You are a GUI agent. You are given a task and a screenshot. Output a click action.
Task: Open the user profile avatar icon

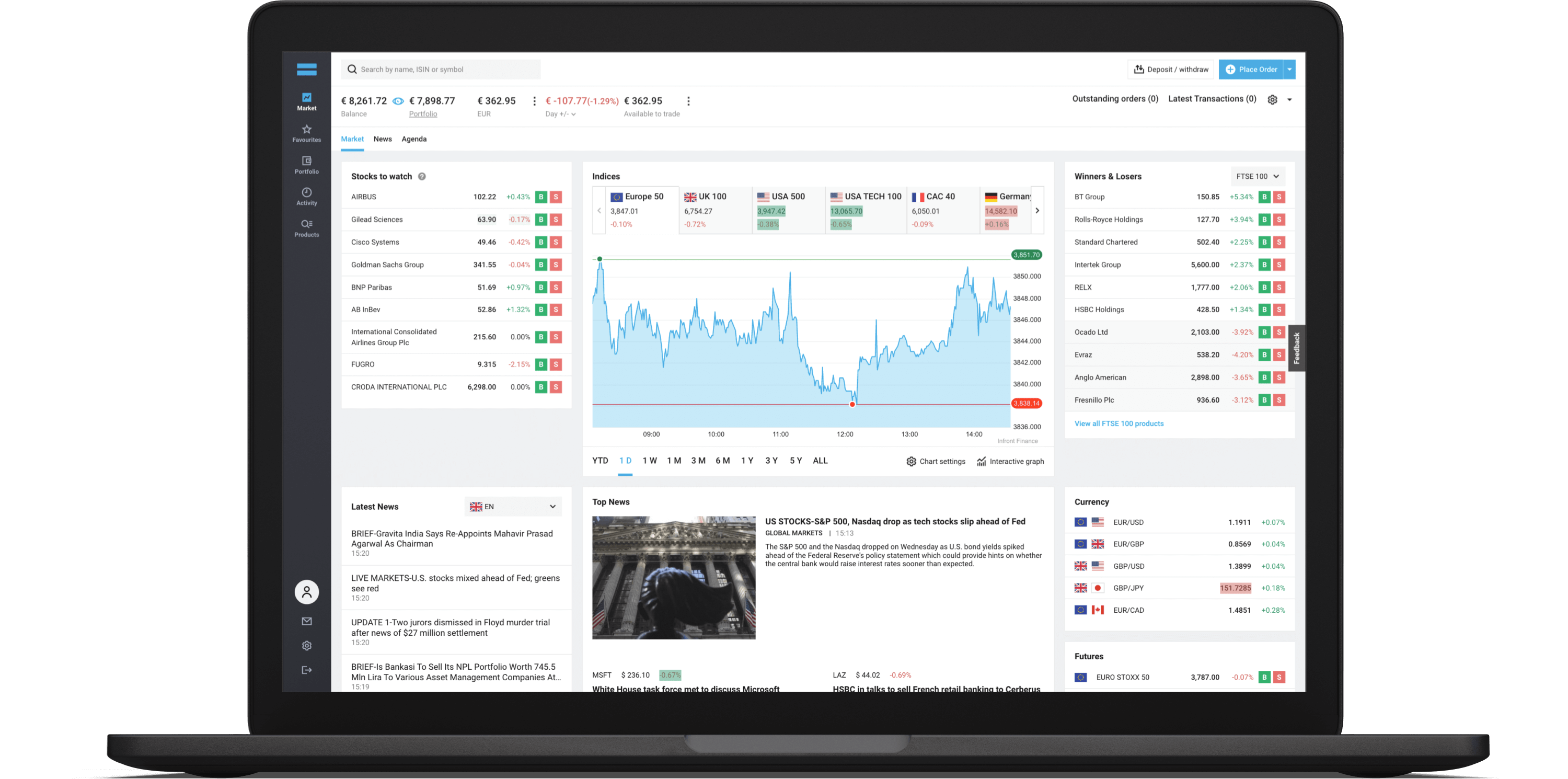tap(306, 591)
